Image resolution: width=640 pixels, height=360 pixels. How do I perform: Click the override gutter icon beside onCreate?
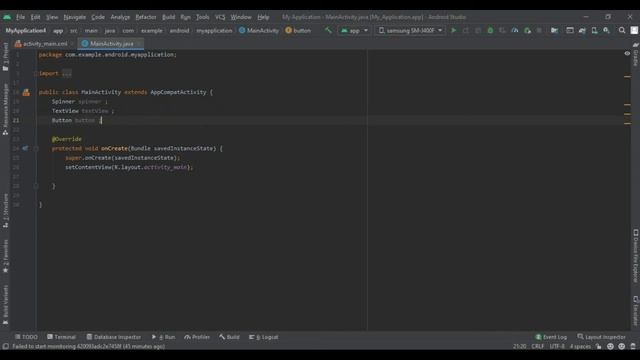(25, 149)
